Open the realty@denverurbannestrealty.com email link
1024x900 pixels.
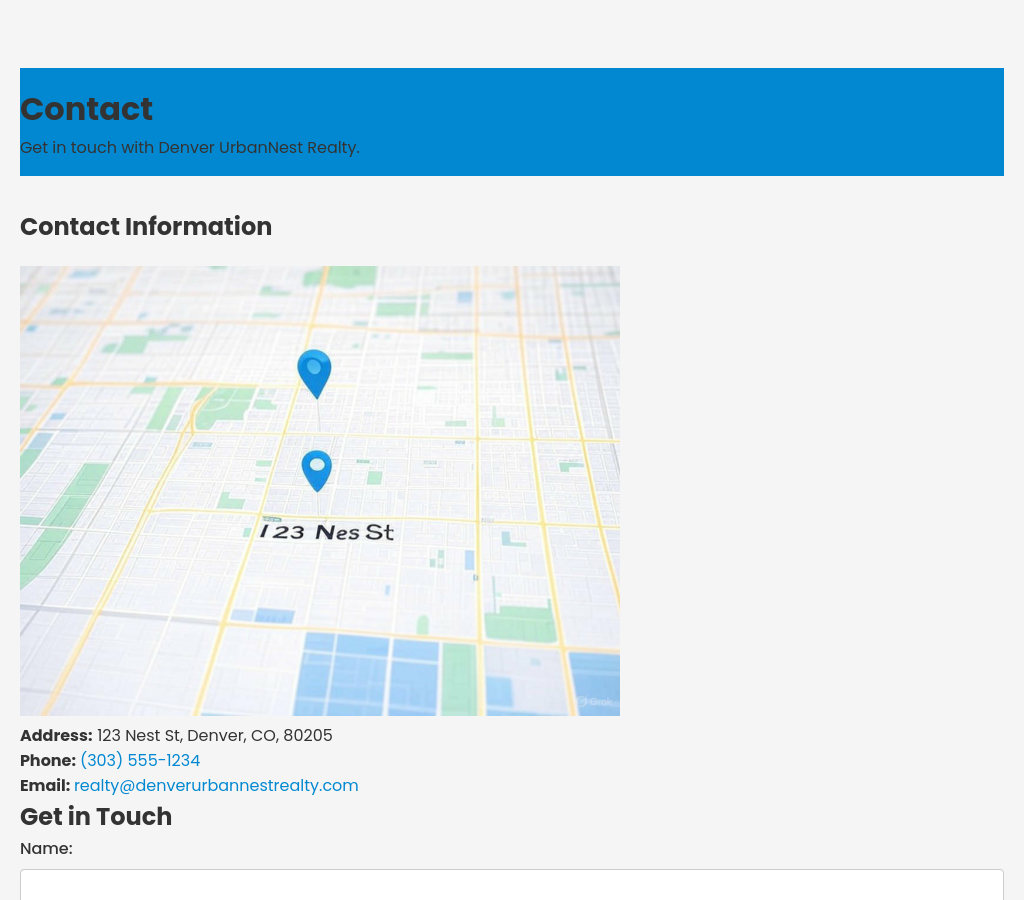click(216, 786)
